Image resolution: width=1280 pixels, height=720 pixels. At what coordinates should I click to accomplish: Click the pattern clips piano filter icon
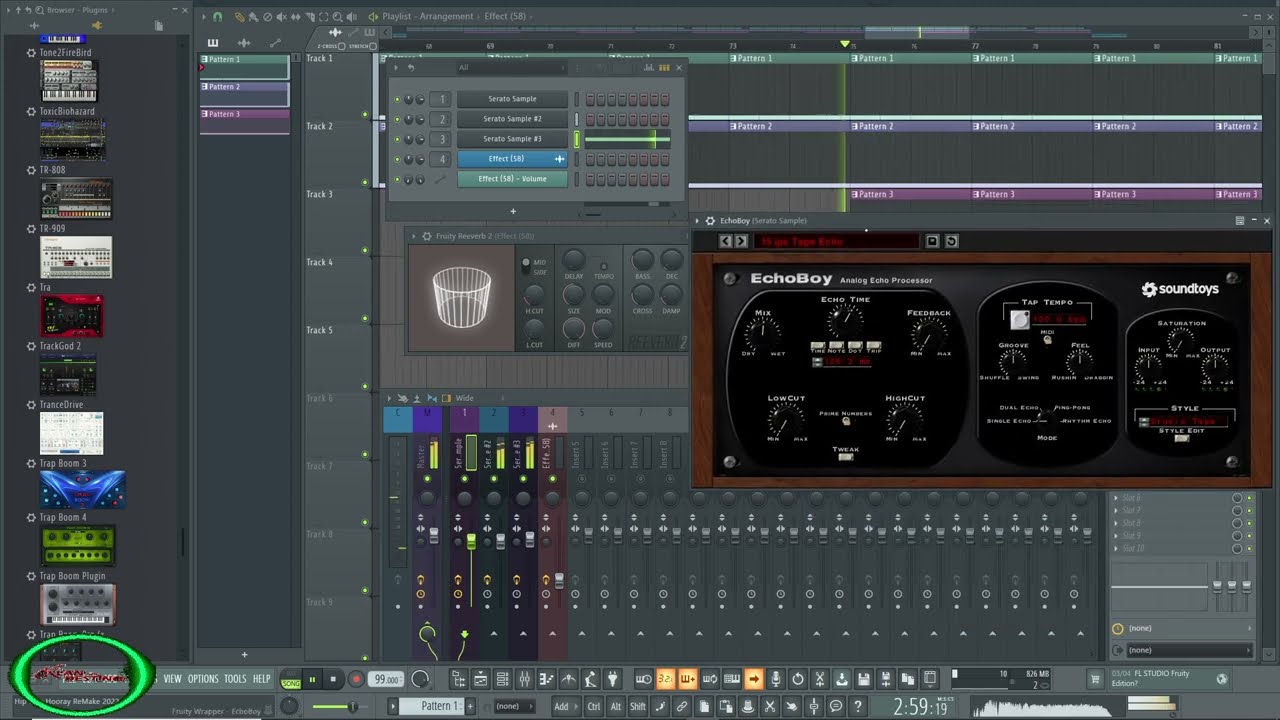point(213,43)
